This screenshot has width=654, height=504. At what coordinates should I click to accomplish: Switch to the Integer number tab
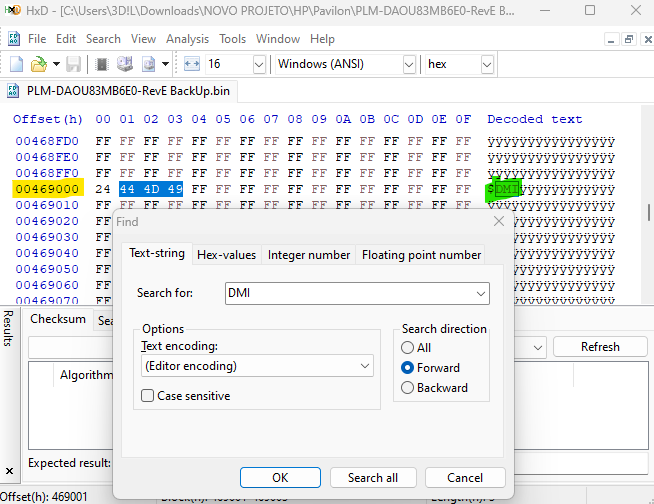coord(309,255)
